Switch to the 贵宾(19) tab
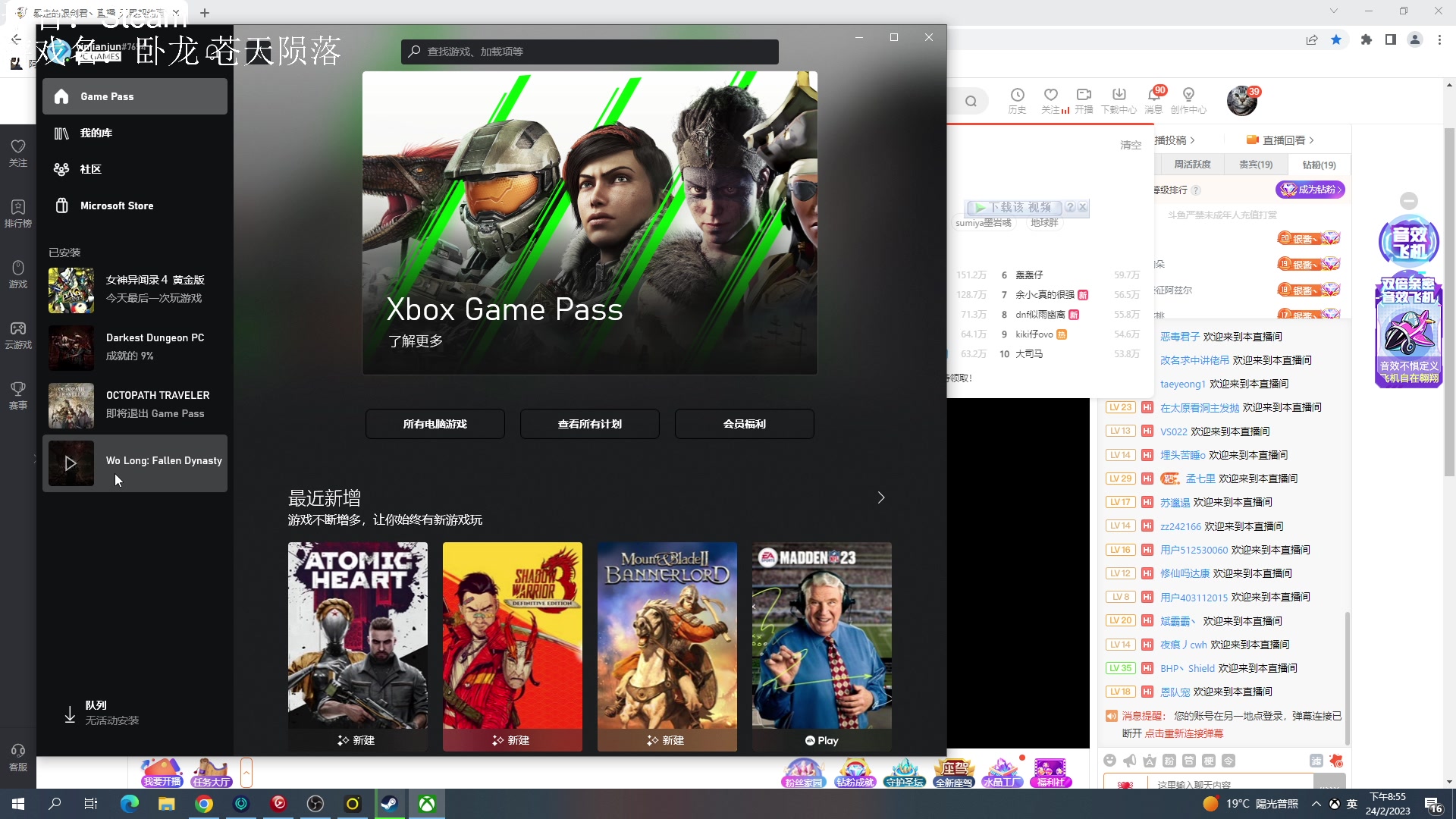 point(1256,165)
